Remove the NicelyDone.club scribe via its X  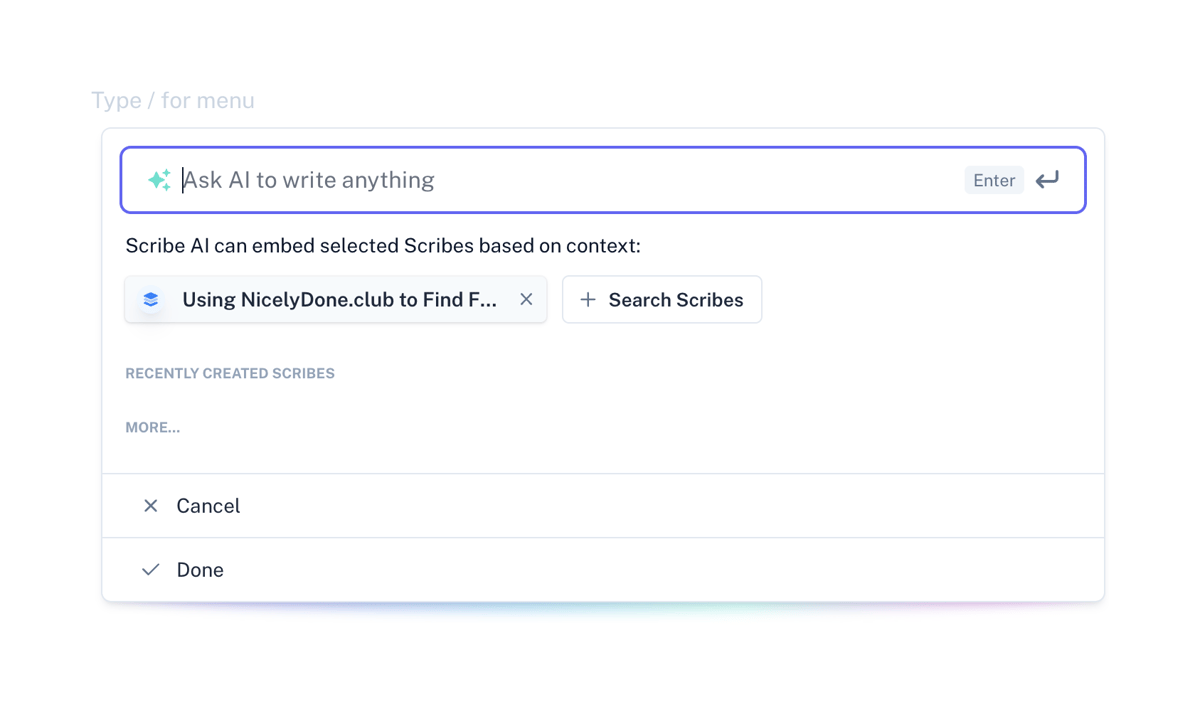(x=527, y=298)
